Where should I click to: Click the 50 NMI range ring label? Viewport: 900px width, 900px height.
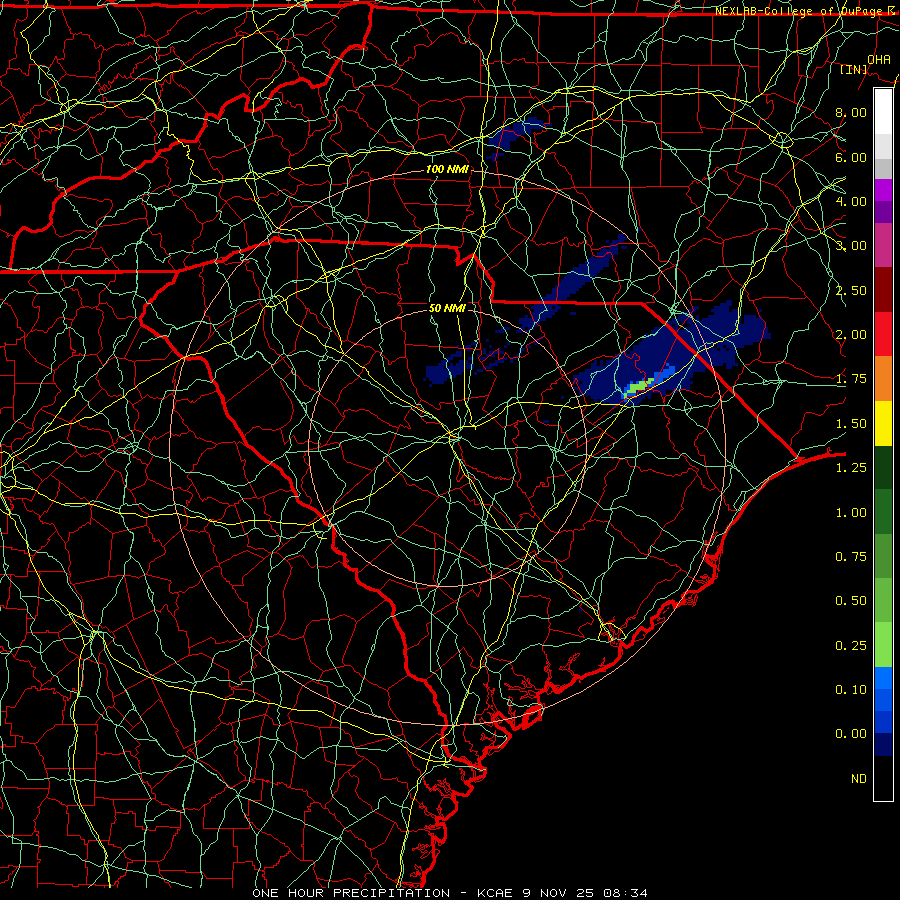(x=447, y=308)
